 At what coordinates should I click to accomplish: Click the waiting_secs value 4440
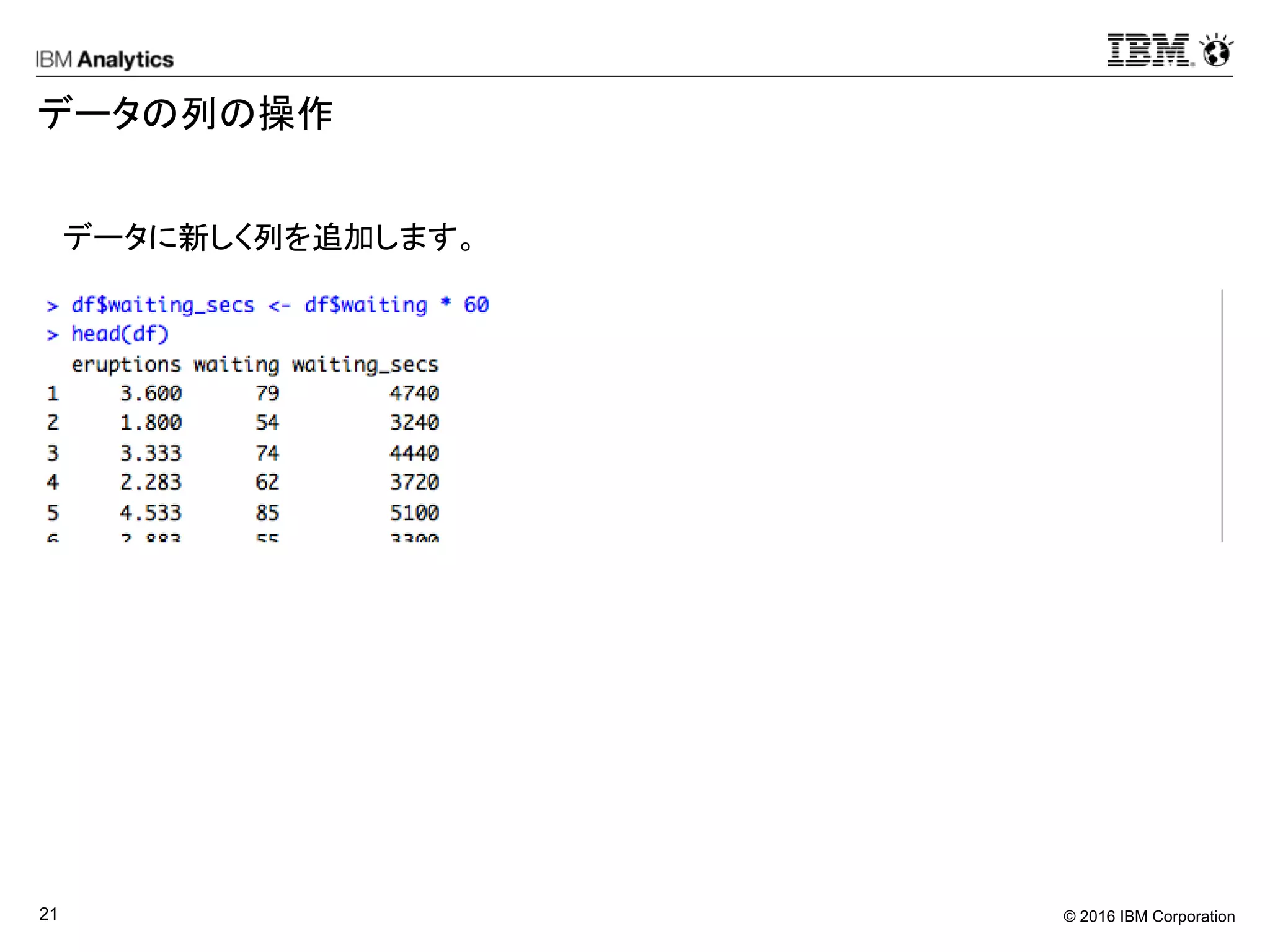pyautogui.click(x=414, y=453)
